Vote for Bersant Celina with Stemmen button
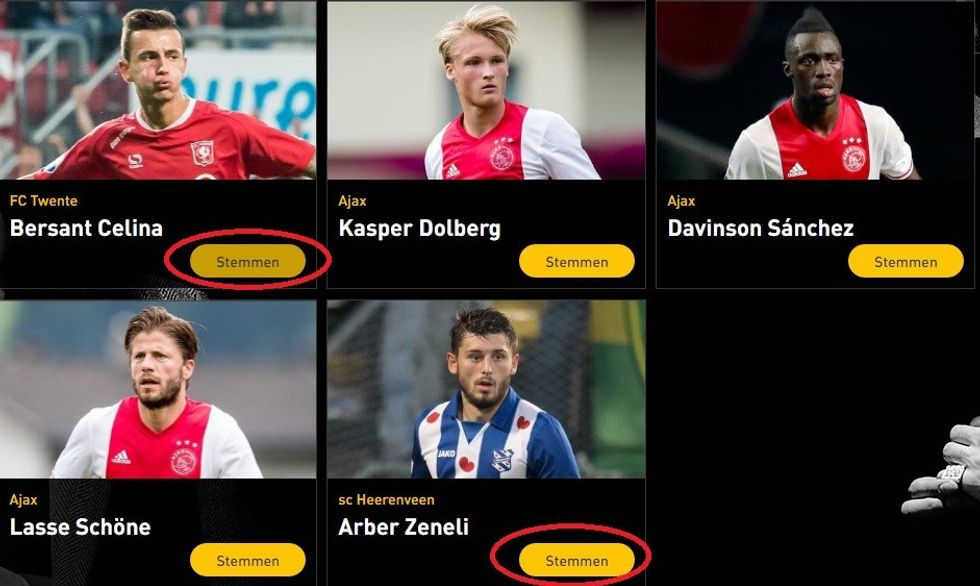 coord(248,261)
